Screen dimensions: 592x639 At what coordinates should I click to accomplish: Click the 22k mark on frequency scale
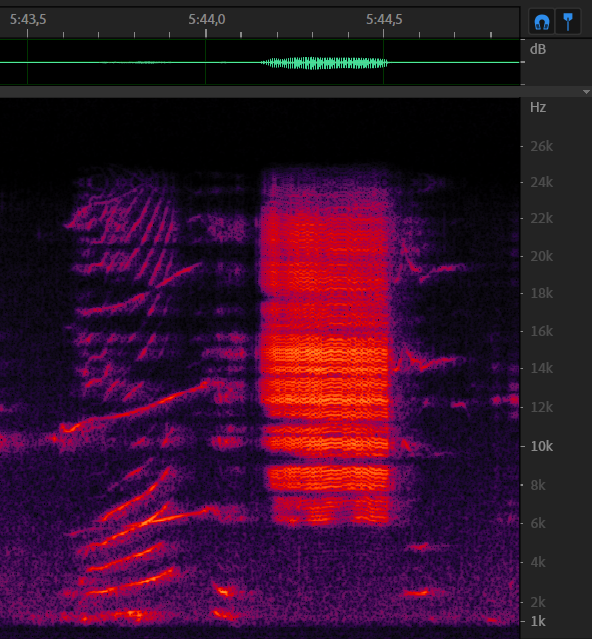click(x=541, y=218)
